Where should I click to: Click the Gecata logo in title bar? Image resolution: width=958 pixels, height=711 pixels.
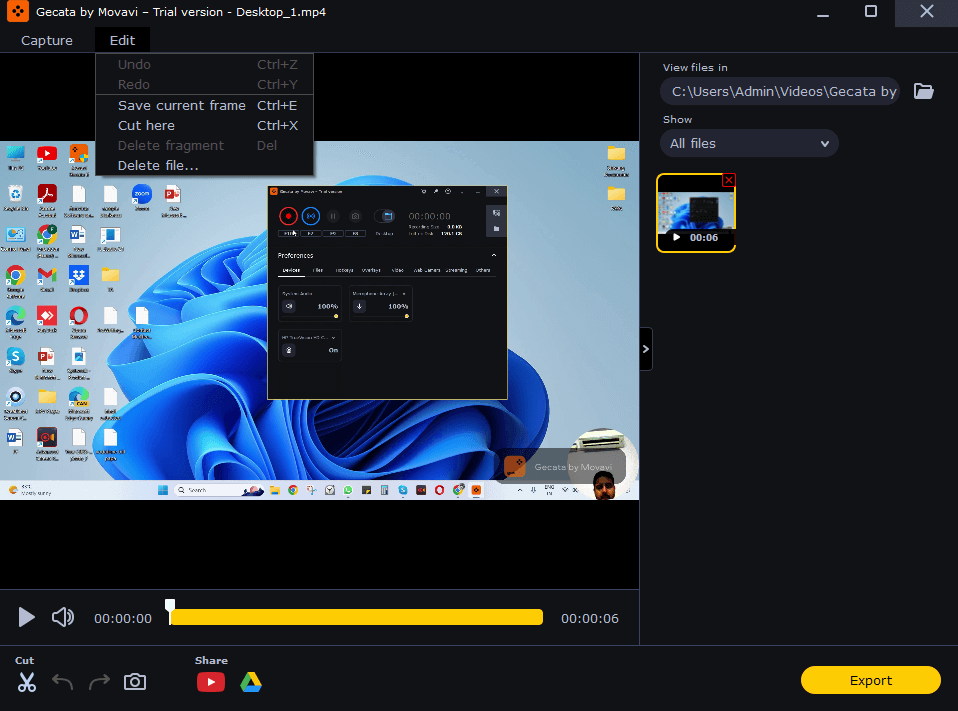point(18,12)
